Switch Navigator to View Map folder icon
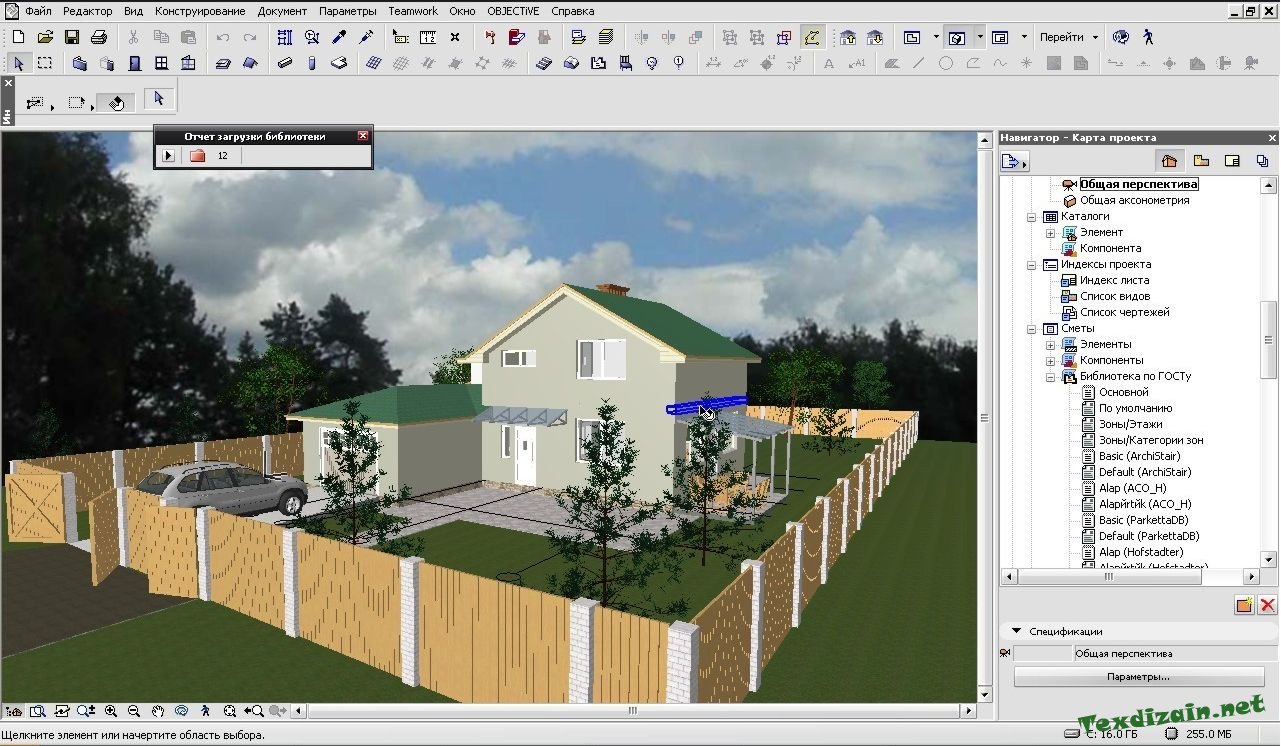Screen dimensions: 1281x746 click(1201, 161)
